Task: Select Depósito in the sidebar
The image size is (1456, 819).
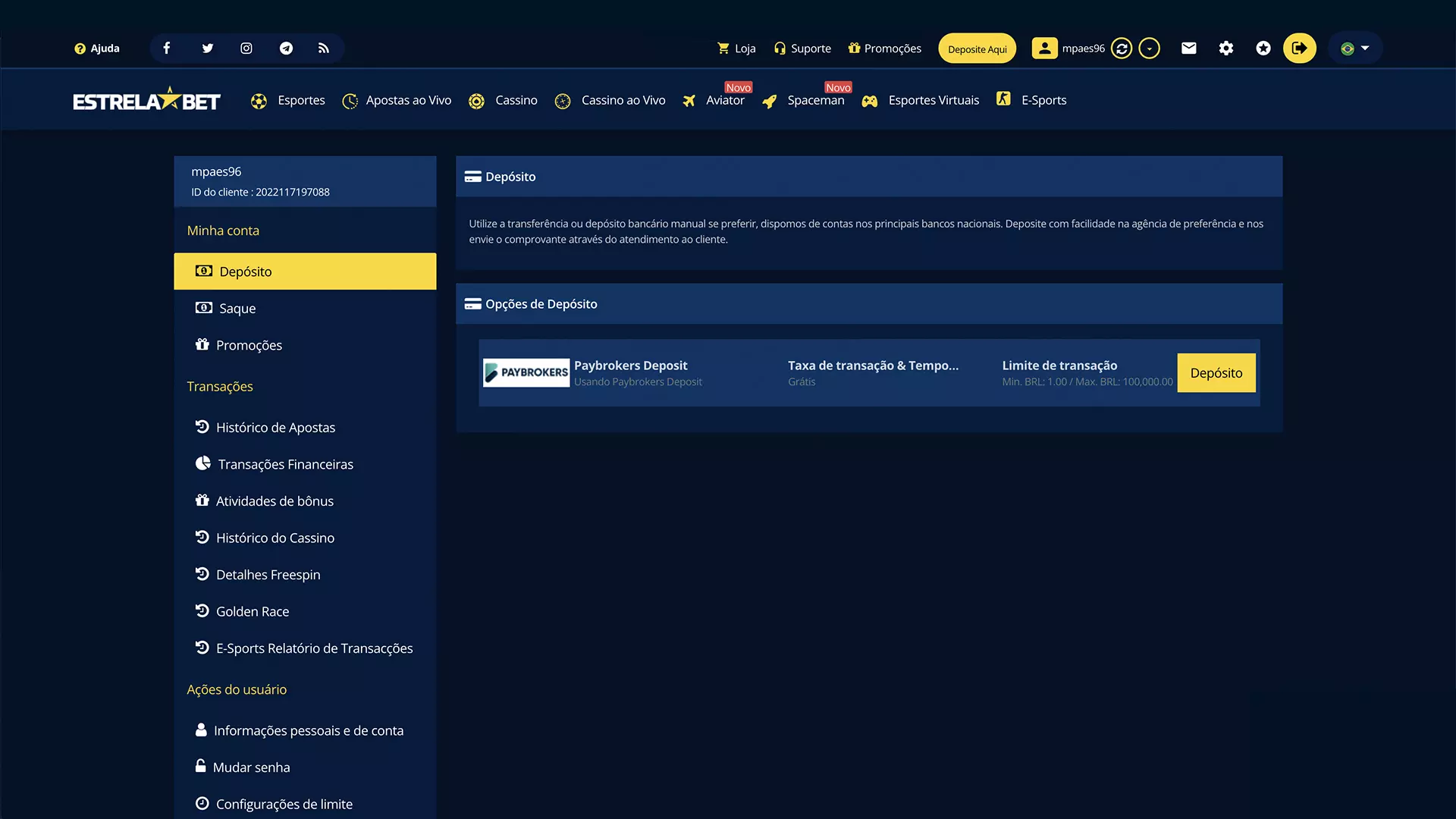Action: [305, 271]
